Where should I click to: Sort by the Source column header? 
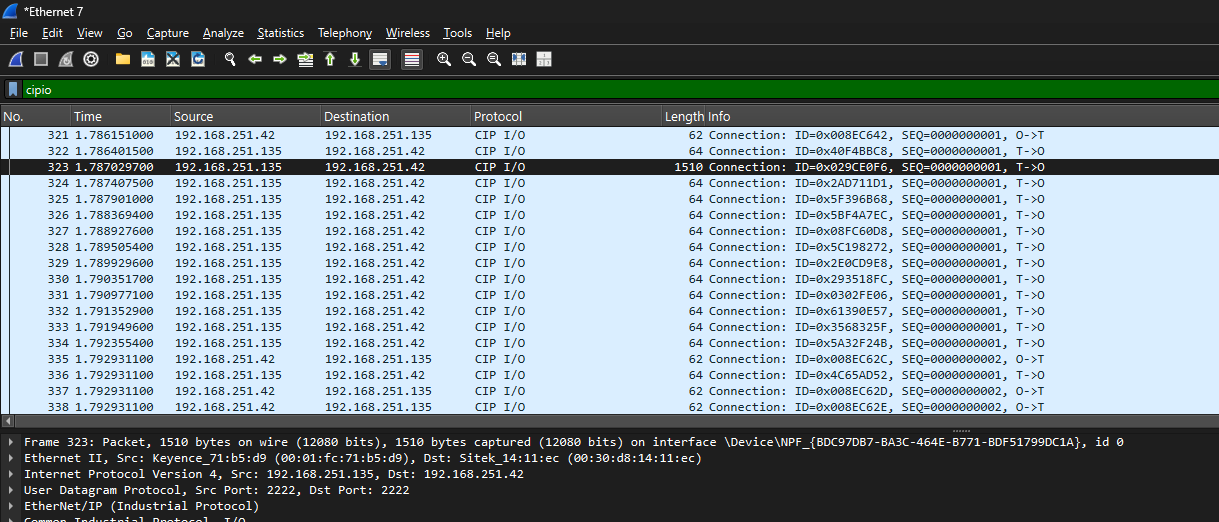click(x=245, y=116)
